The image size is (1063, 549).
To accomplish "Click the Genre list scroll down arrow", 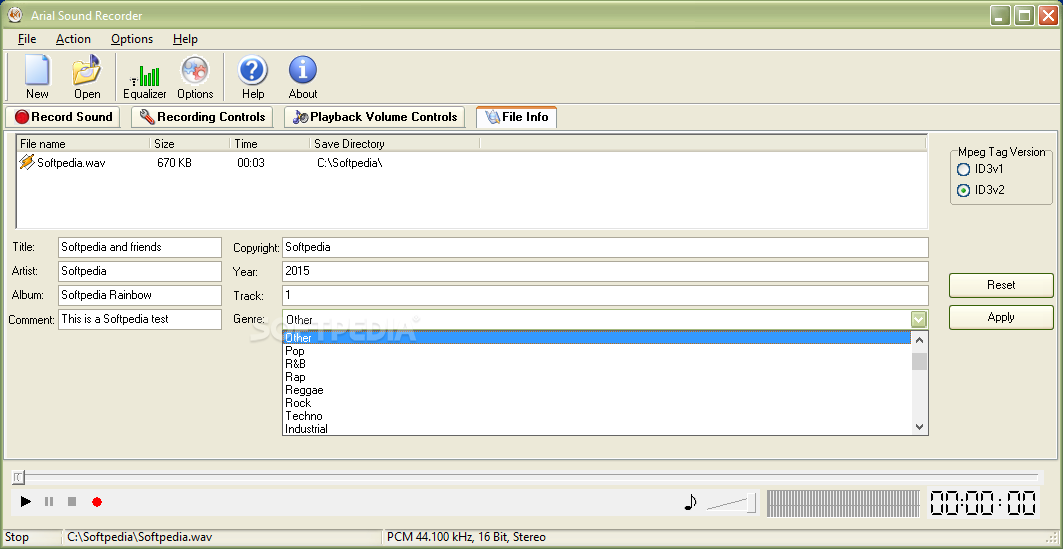I will (x=919, y=426).
